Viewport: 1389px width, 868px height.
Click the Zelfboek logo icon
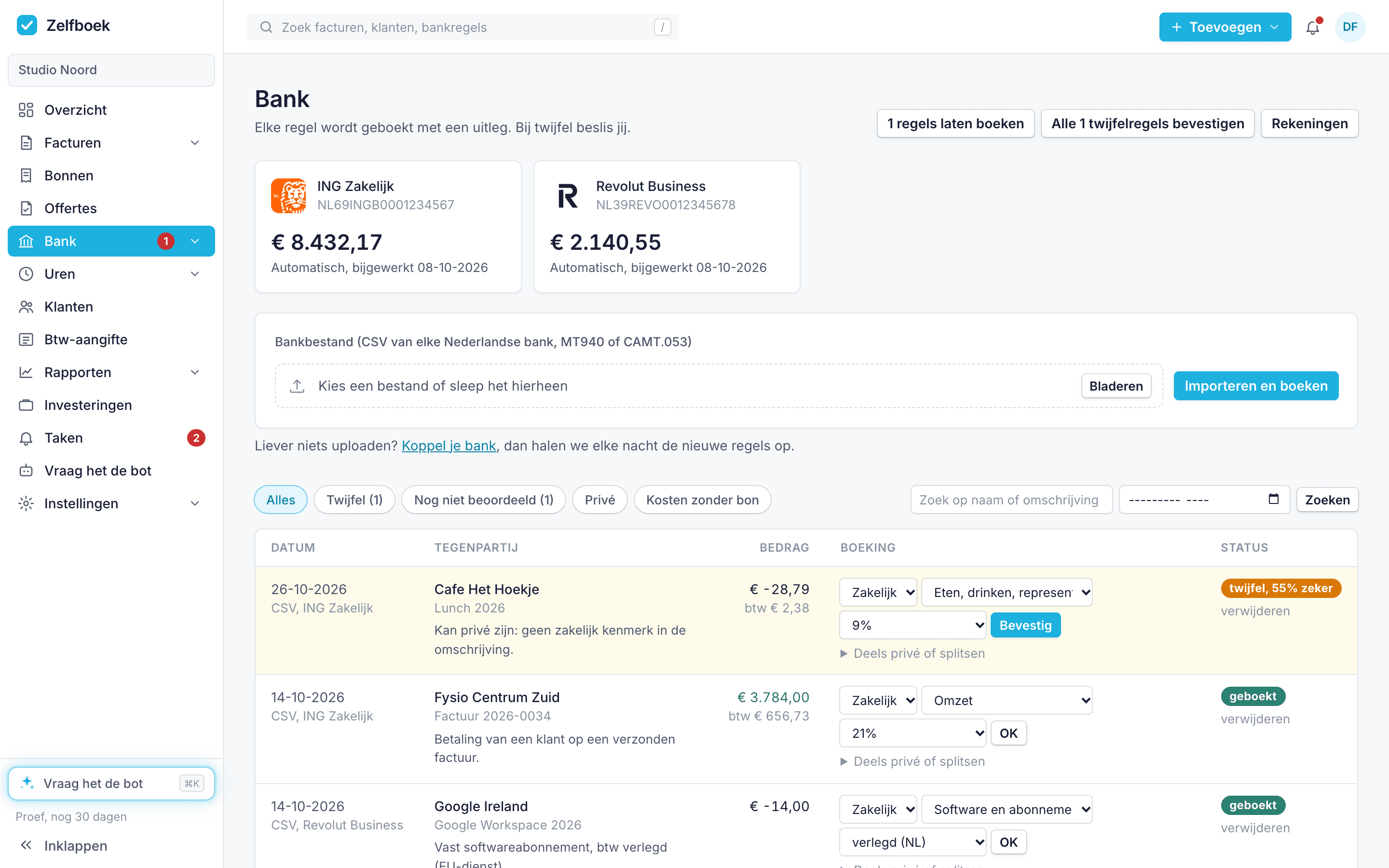click(x=27, y=25)
